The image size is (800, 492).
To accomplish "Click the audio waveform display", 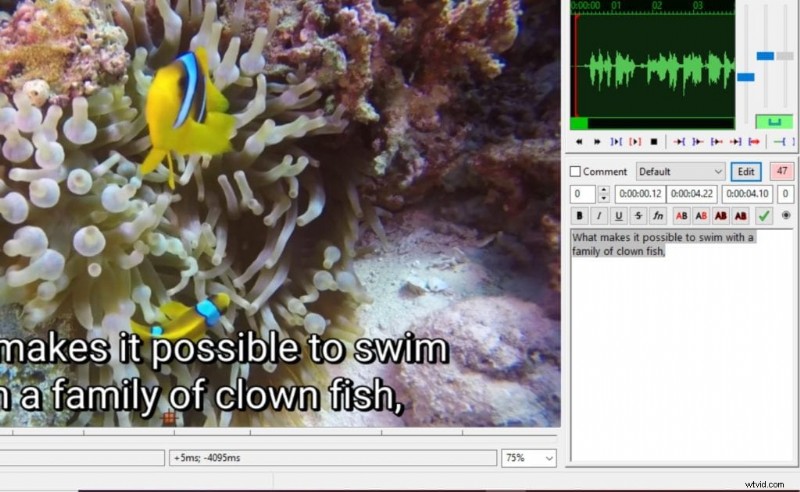I will 653,66.
